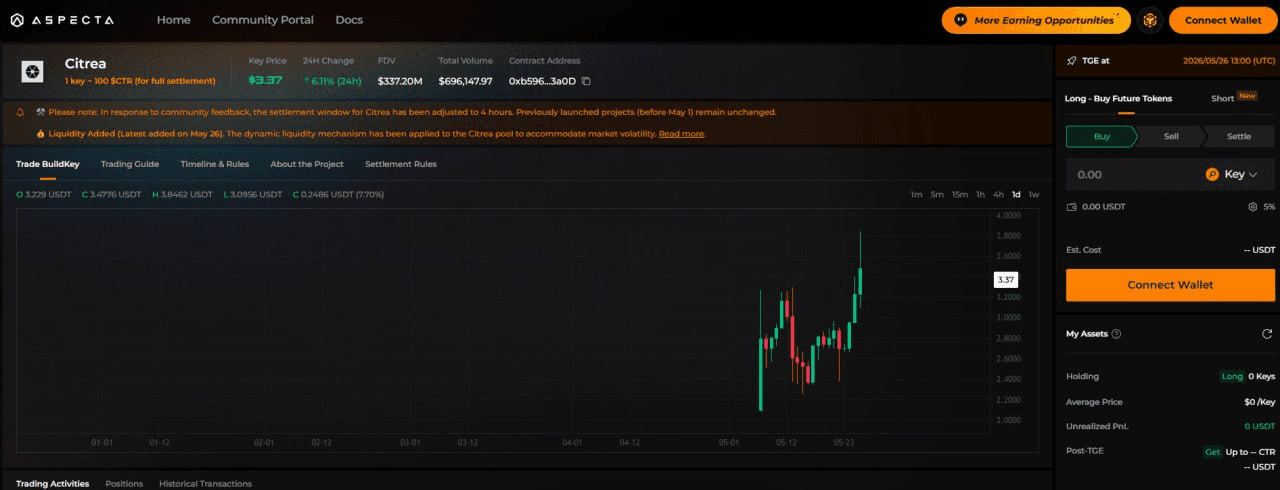Viewport: 1280px width, 490px height.
Task: Click the Get badge in Post-TGE
Action: coord(1212,452)
